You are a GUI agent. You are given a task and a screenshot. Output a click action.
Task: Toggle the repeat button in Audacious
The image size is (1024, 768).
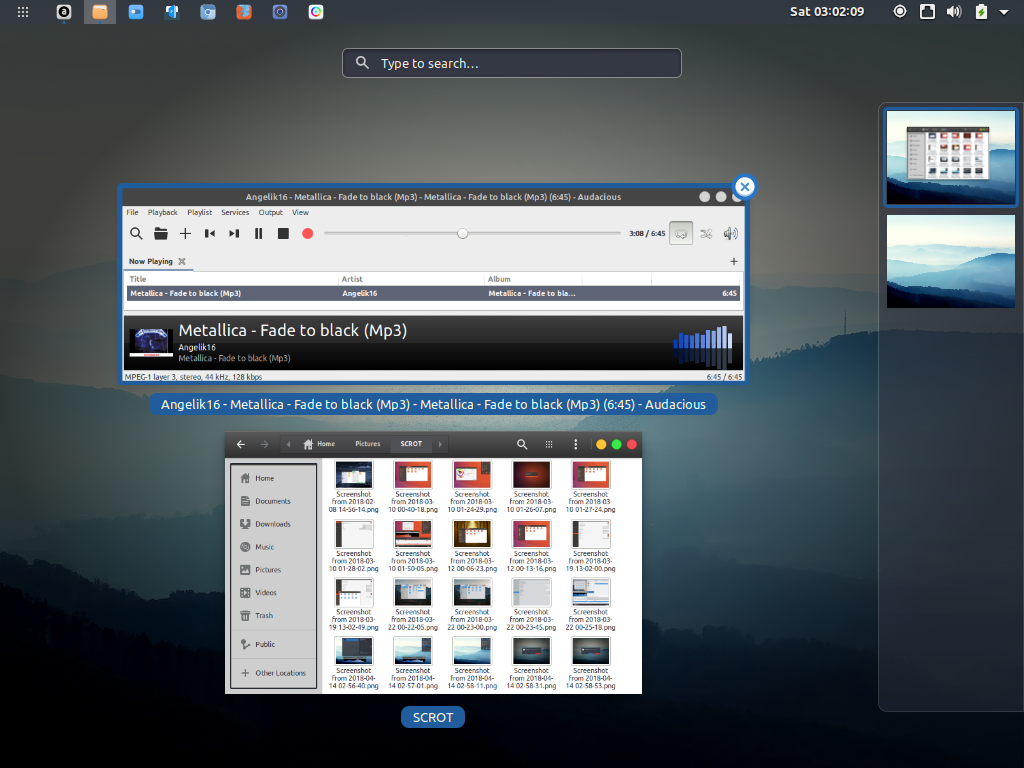(681, 233)
